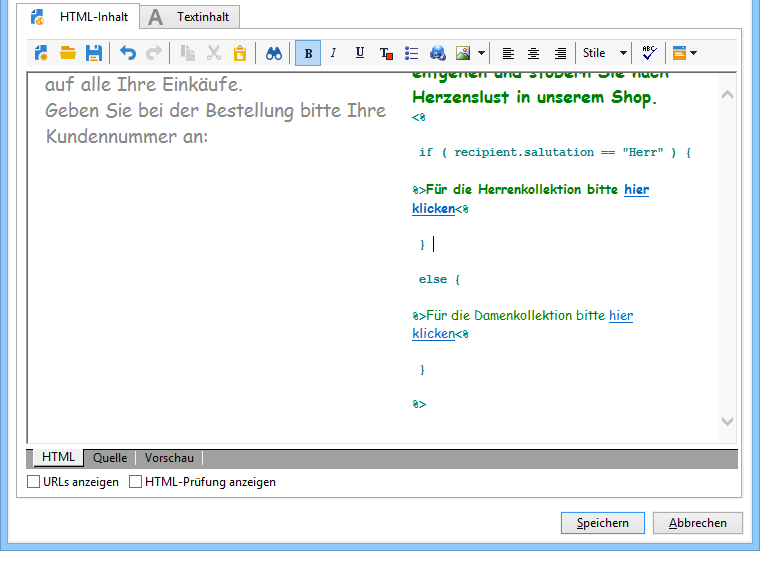Image resolution: width=777 pixels, height=563 pixels.
Task: Redo the last undone edit
Action: pos(154,53)
